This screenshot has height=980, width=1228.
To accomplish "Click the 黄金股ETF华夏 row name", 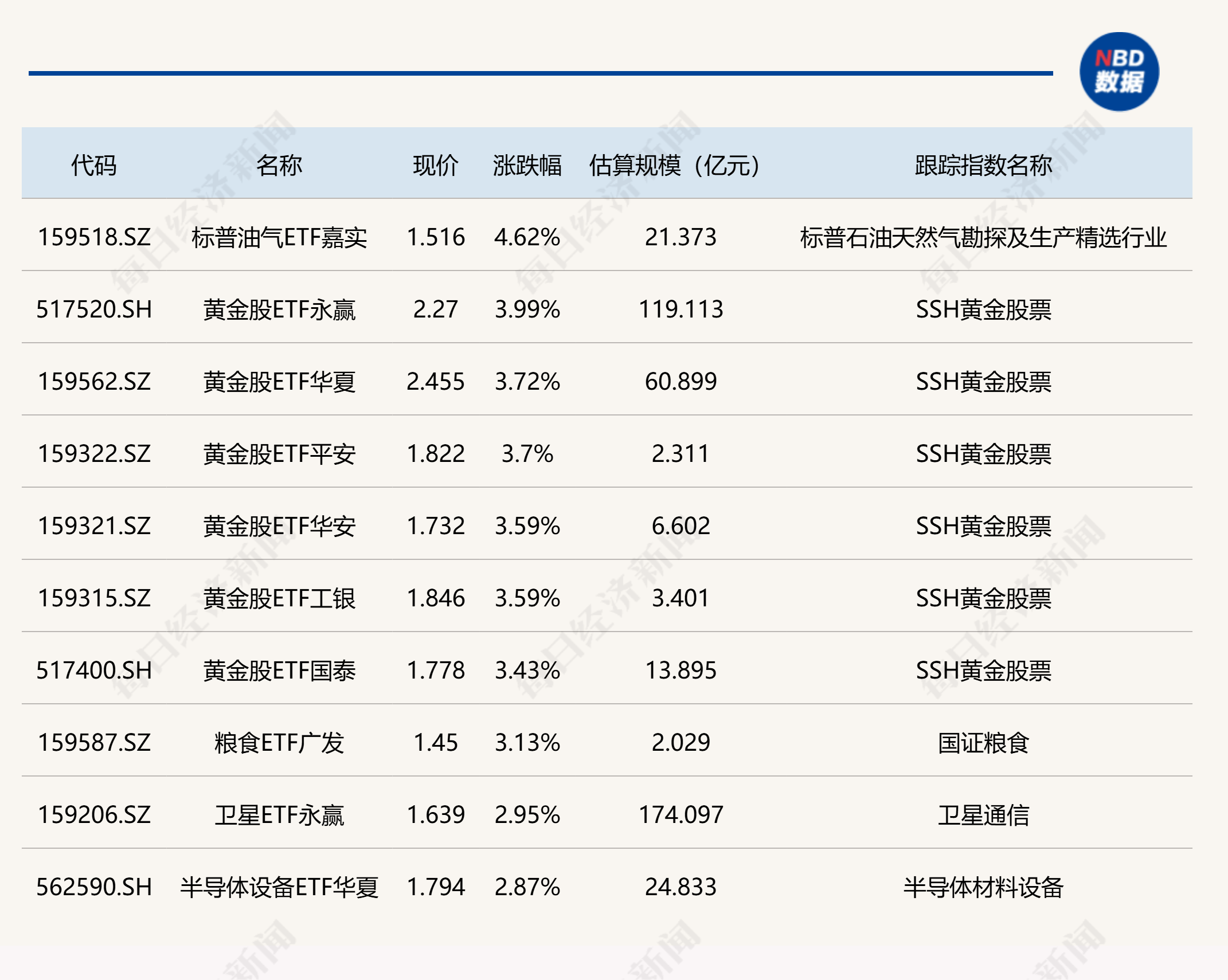I will point(279,382).
